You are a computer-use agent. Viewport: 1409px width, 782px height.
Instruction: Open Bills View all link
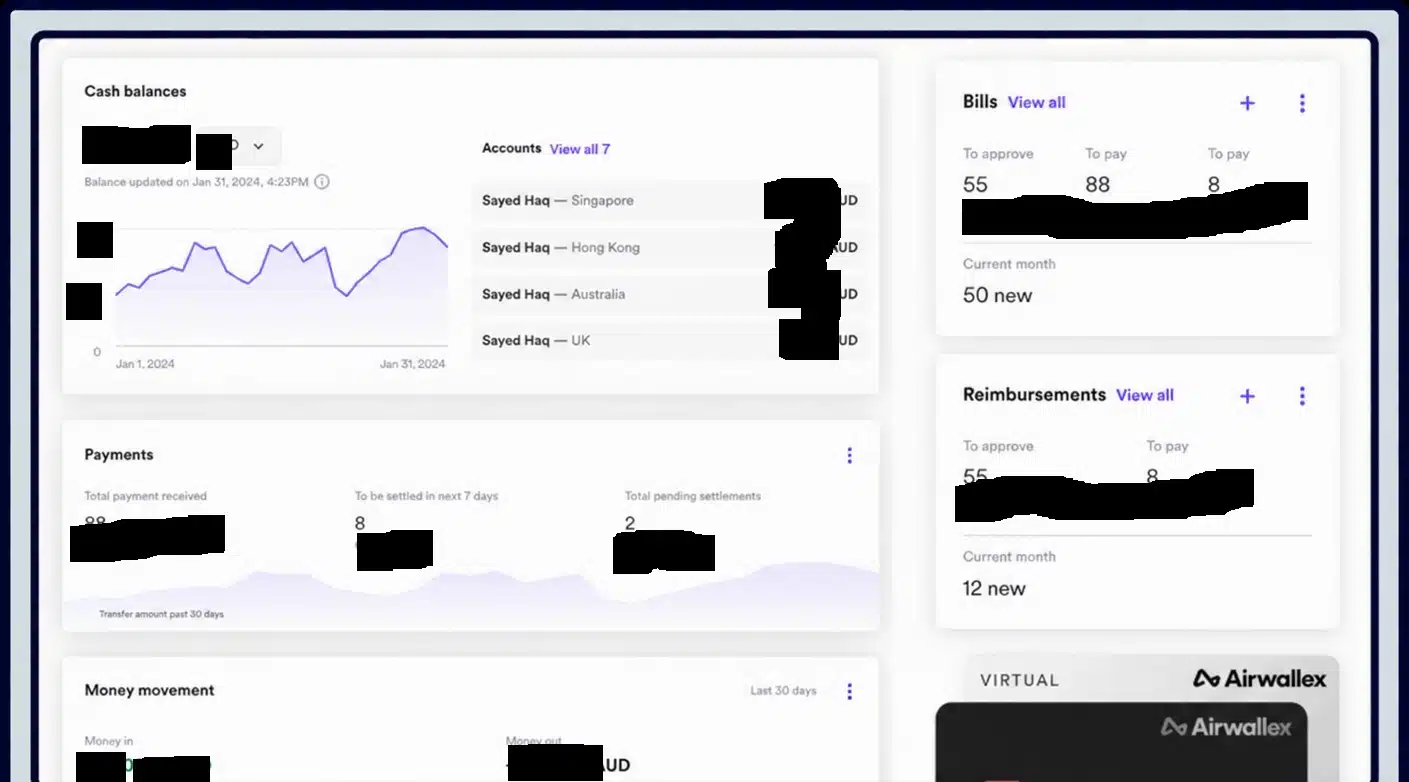[1037, 102]
